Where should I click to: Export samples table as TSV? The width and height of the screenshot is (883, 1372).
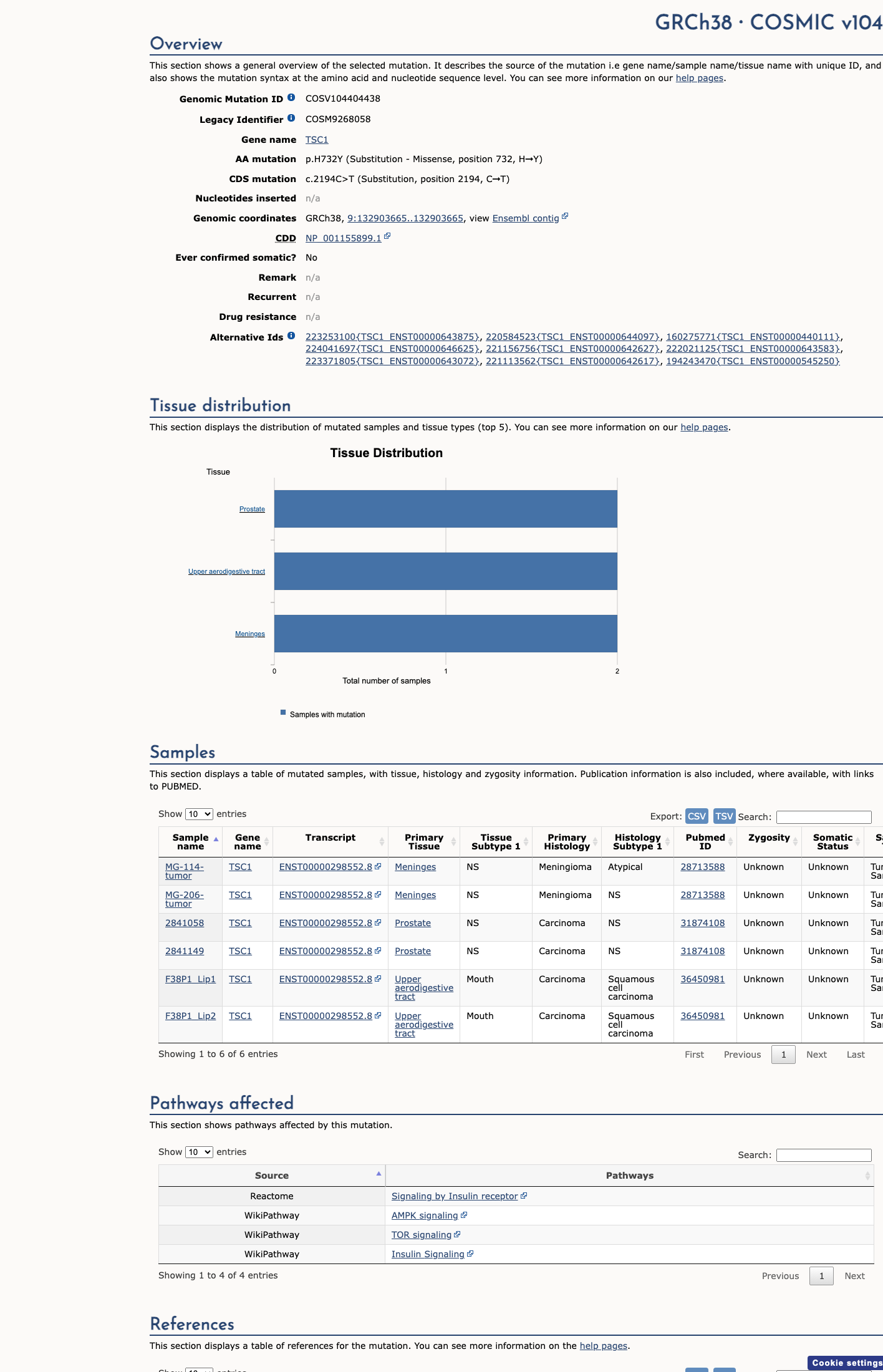(x=724, y=816)
